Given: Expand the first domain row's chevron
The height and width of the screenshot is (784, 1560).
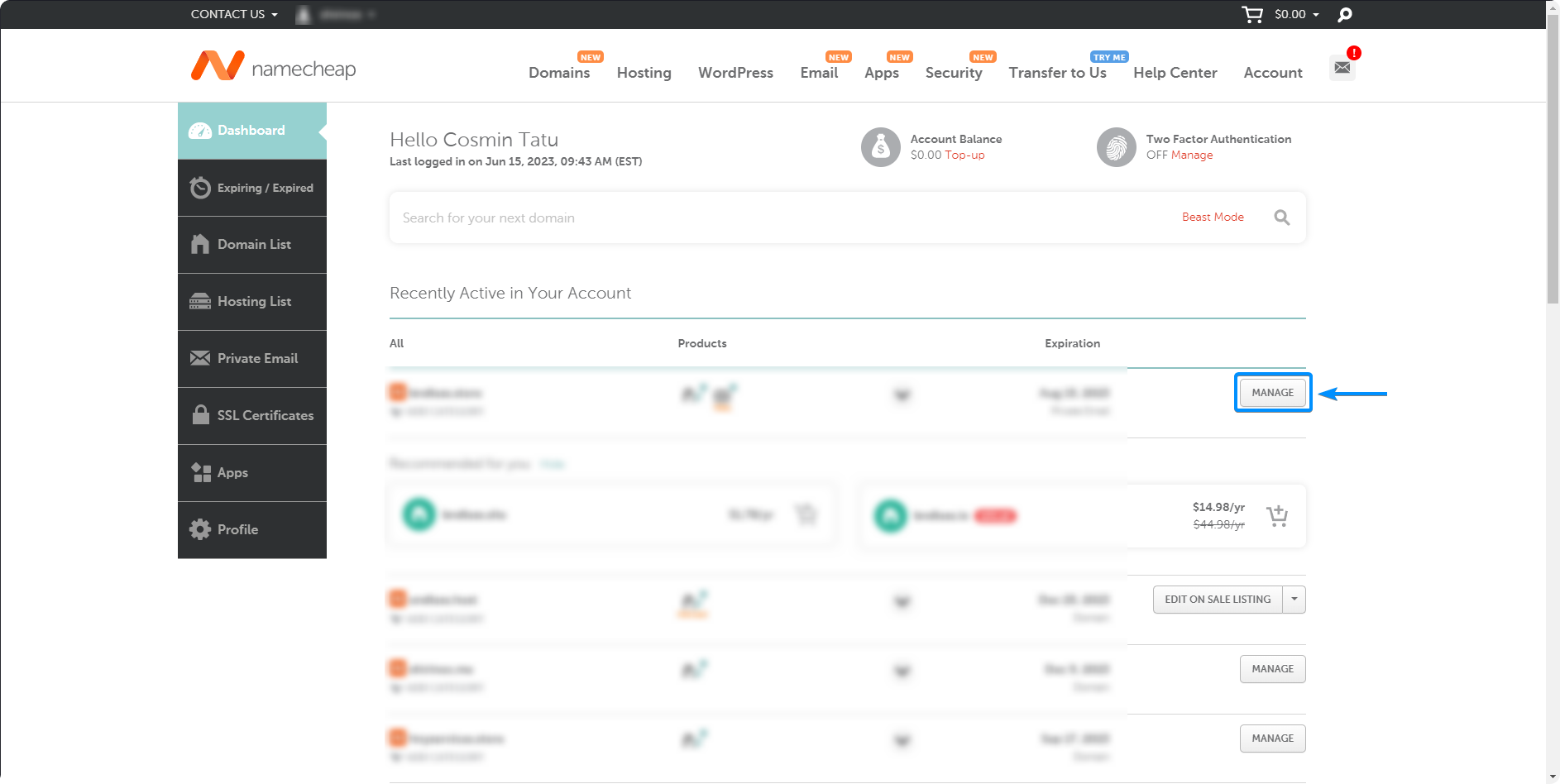Looking at the screenshot, I should [902, 395].
